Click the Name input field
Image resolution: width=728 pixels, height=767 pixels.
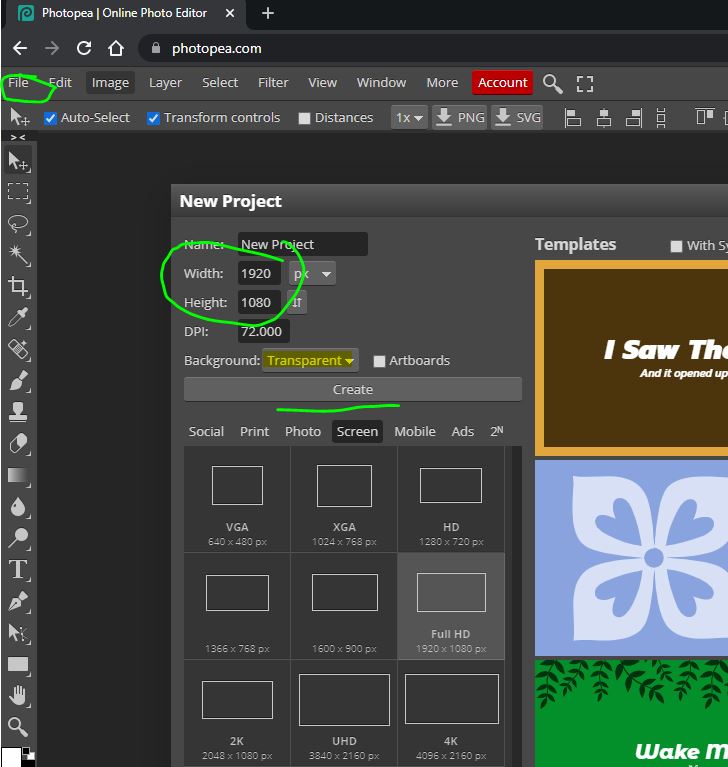[302, 244]
